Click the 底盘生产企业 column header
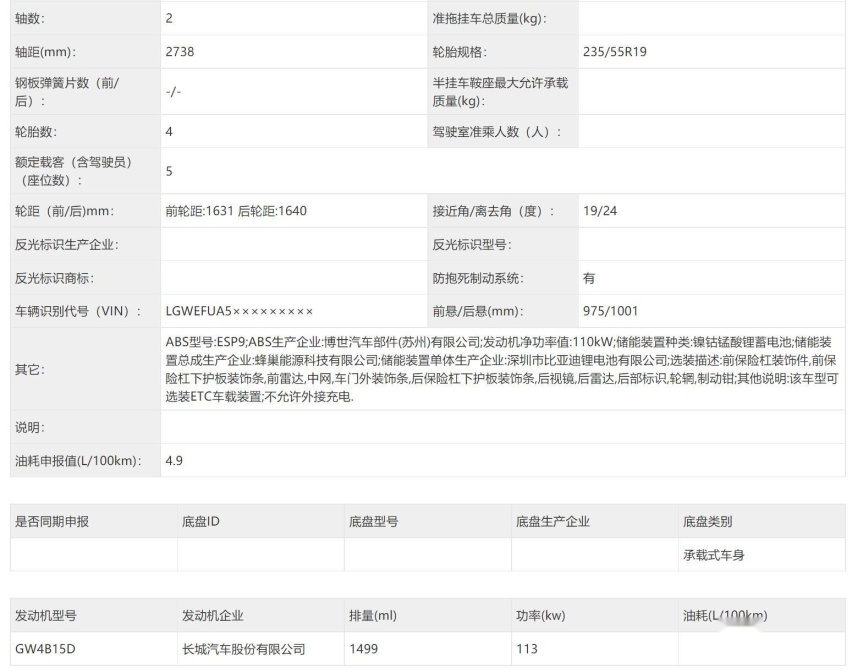This screenshot has height=672, width=852. click(553, 522)
